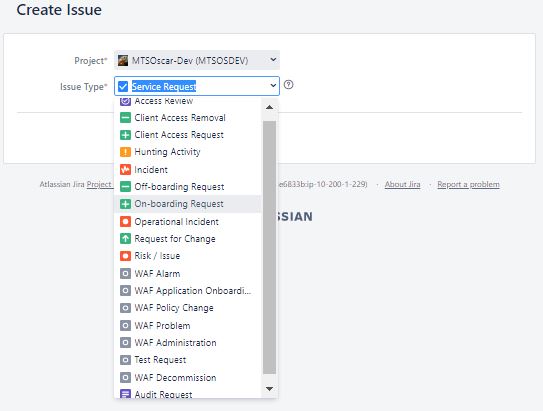Click the scroll up arrow in issue list
Viewport: 543px width, 411px height.
point(269,107)
